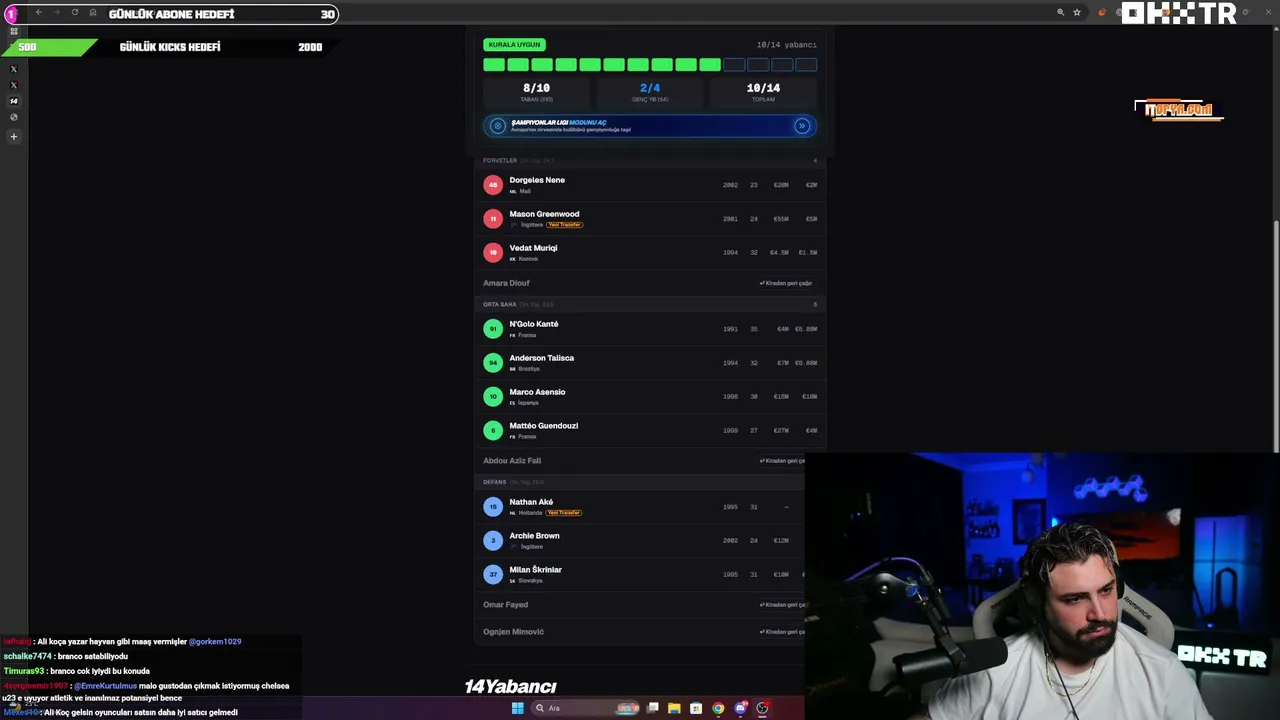Click the green number 6 badge for Mattéo Guendouzi
Image resolution: width=1280 pixels, height=720 pixels.
pos(493,431)
